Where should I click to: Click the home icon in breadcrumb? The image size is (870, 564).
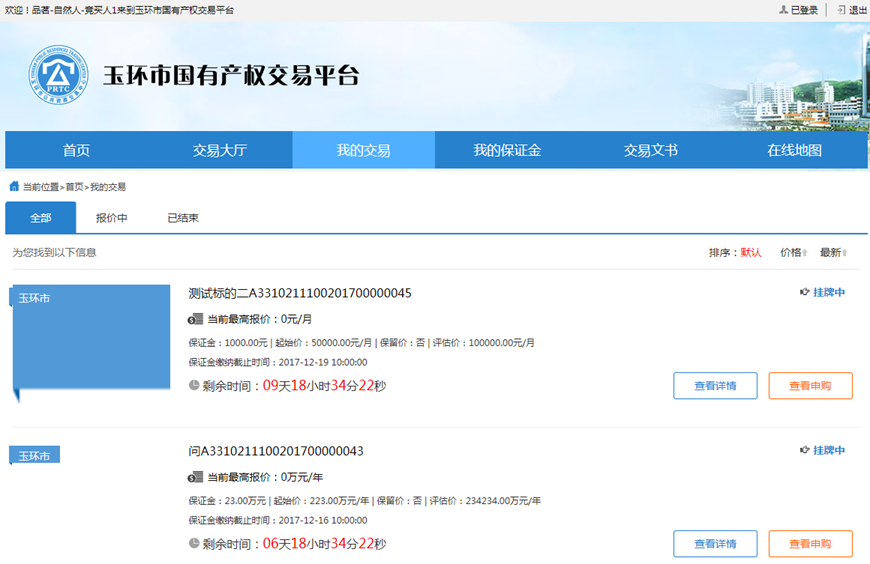pos(14,187)
